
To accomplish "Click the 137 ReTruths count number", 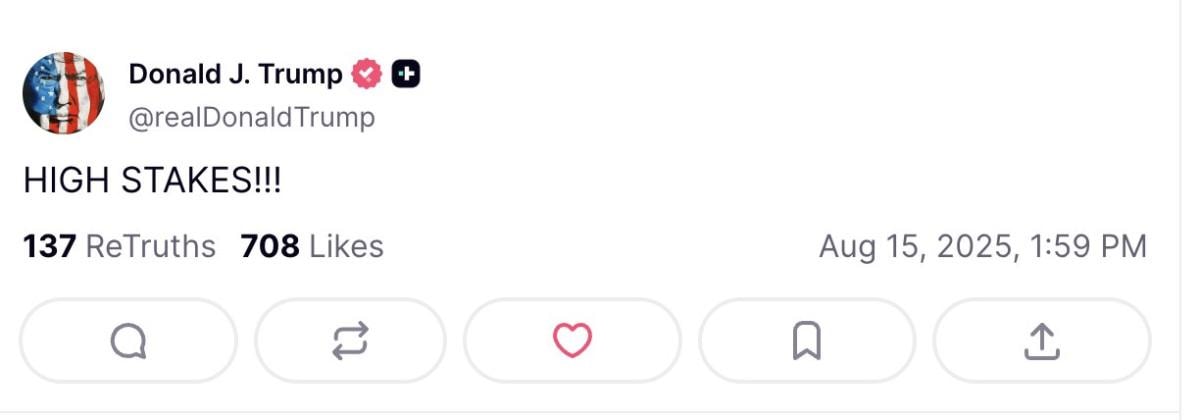I will [x=49, y=246].
